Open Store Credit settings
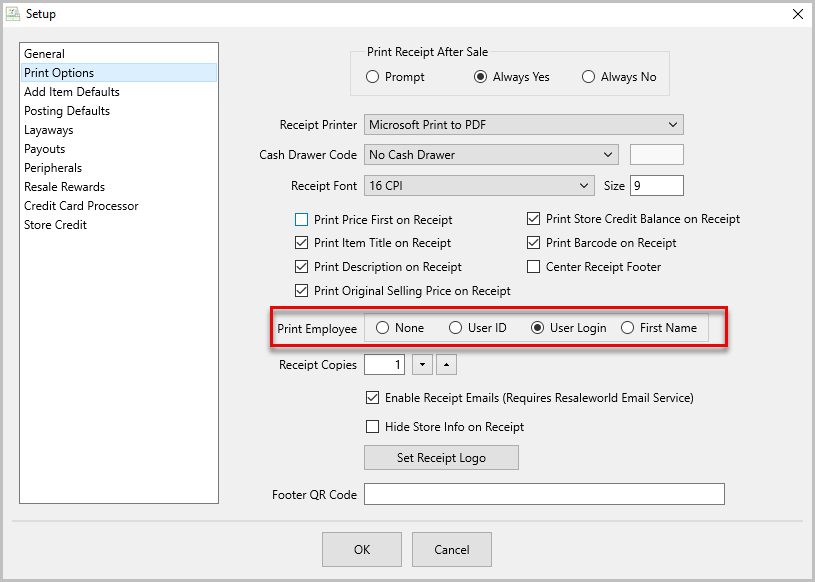 click(119, 224)
